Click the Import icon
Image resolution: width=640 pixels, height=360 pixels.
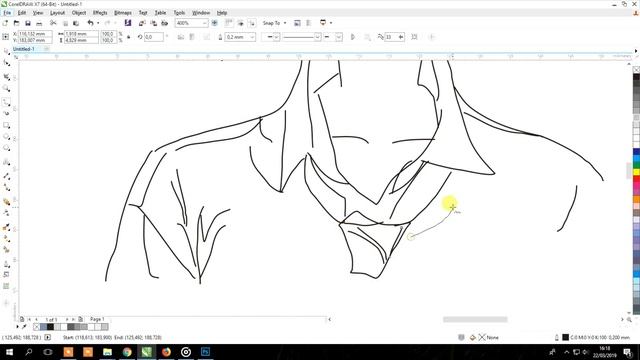[x=142, y=23]
